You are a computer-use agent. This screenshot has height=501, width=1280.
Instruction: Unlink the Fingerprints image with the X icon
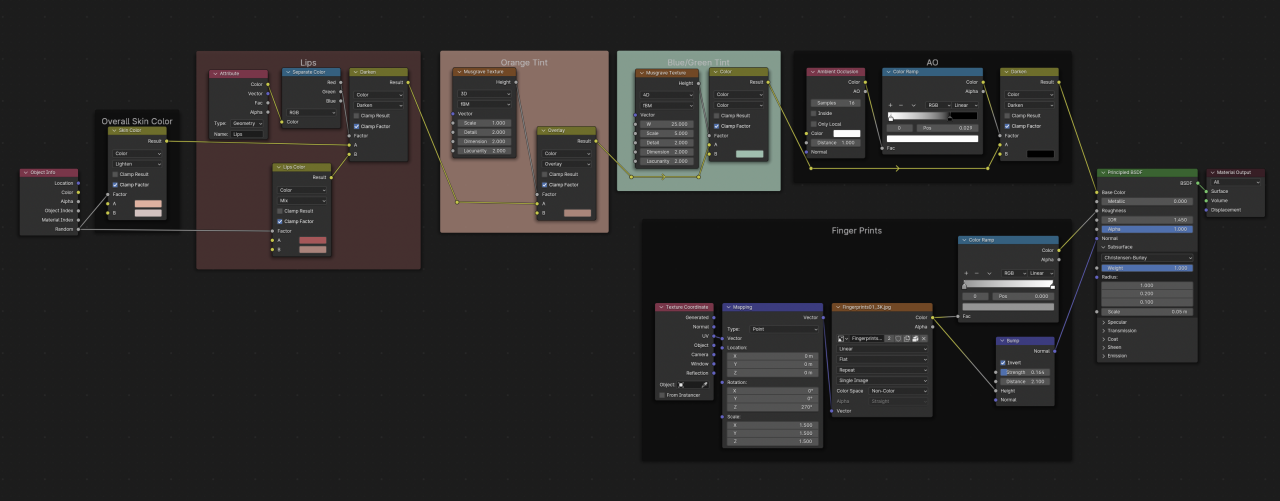tap(924, 338)
